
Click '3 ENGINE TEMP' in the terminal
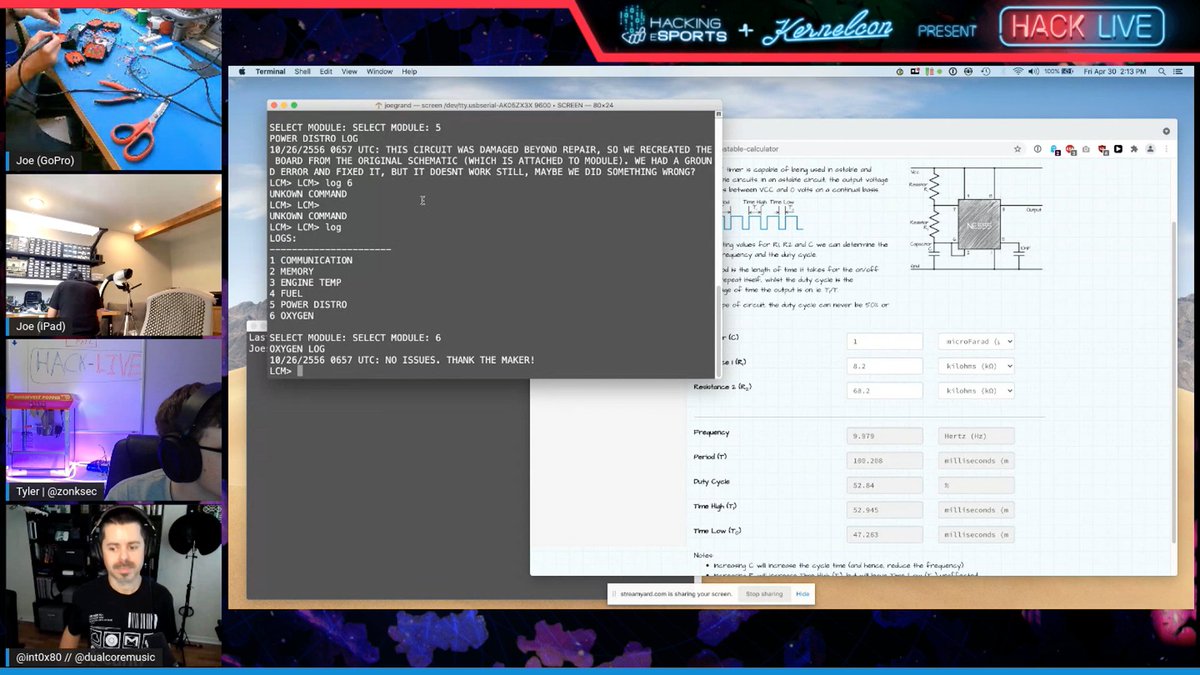305,283
